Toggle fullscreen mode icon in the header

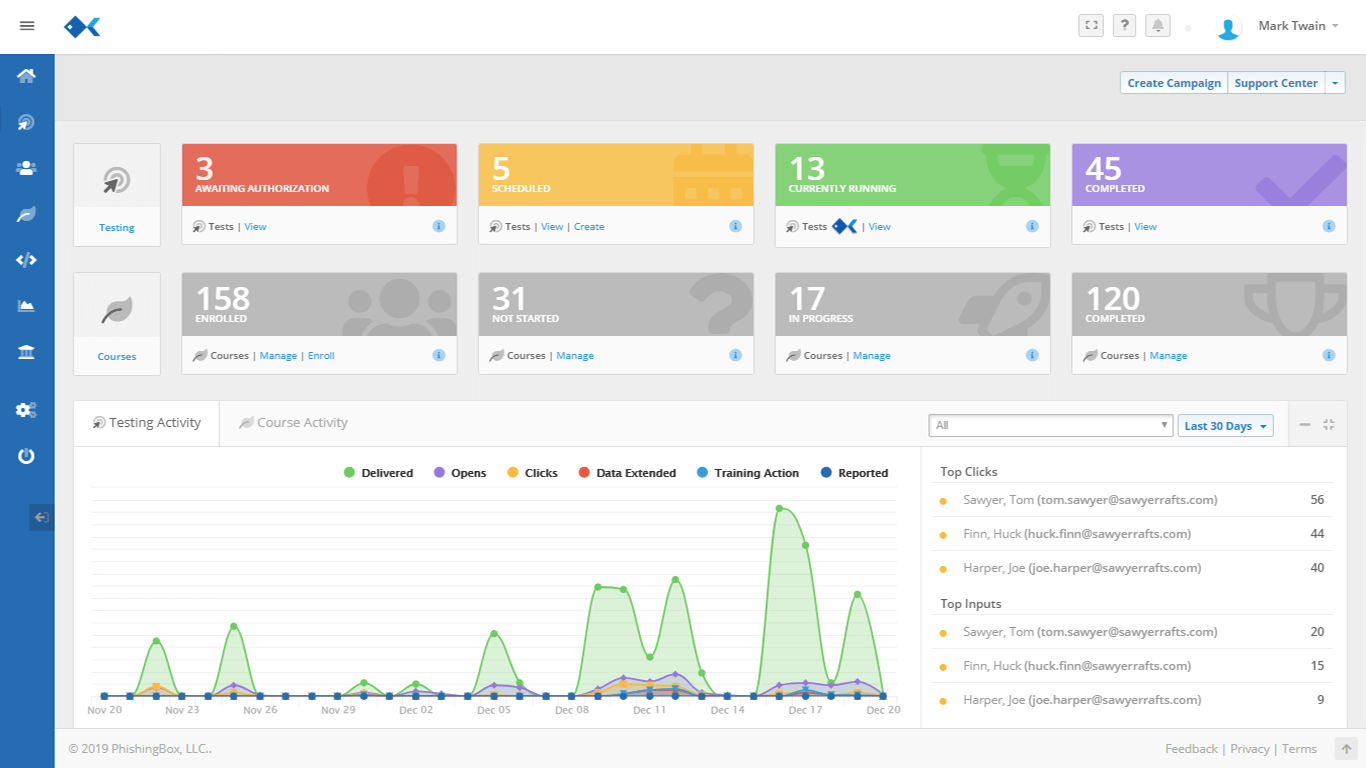1091,26
